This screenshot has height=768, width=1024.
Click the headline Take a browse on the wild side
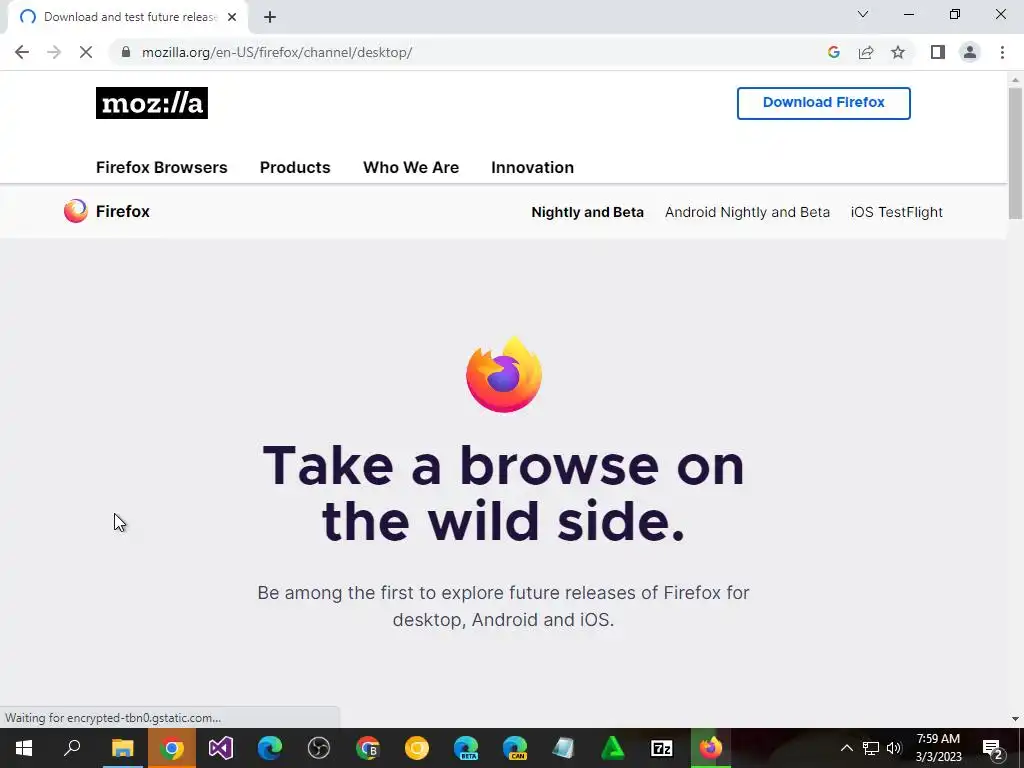pyautogui.click(x=504, y=494)
